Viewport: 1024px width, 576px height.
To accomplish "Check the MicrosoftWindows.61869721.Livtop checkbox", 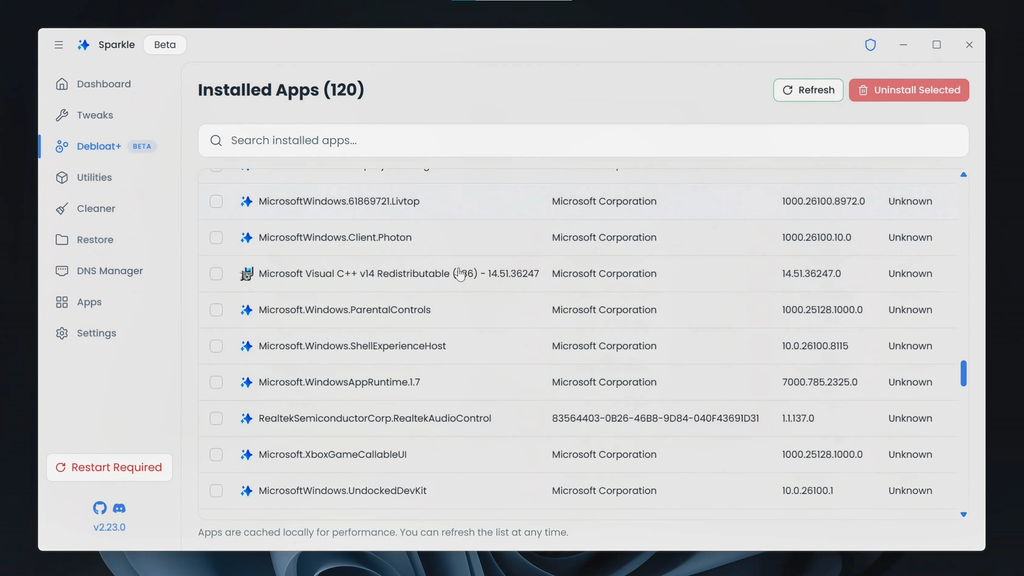I will 216,201.
